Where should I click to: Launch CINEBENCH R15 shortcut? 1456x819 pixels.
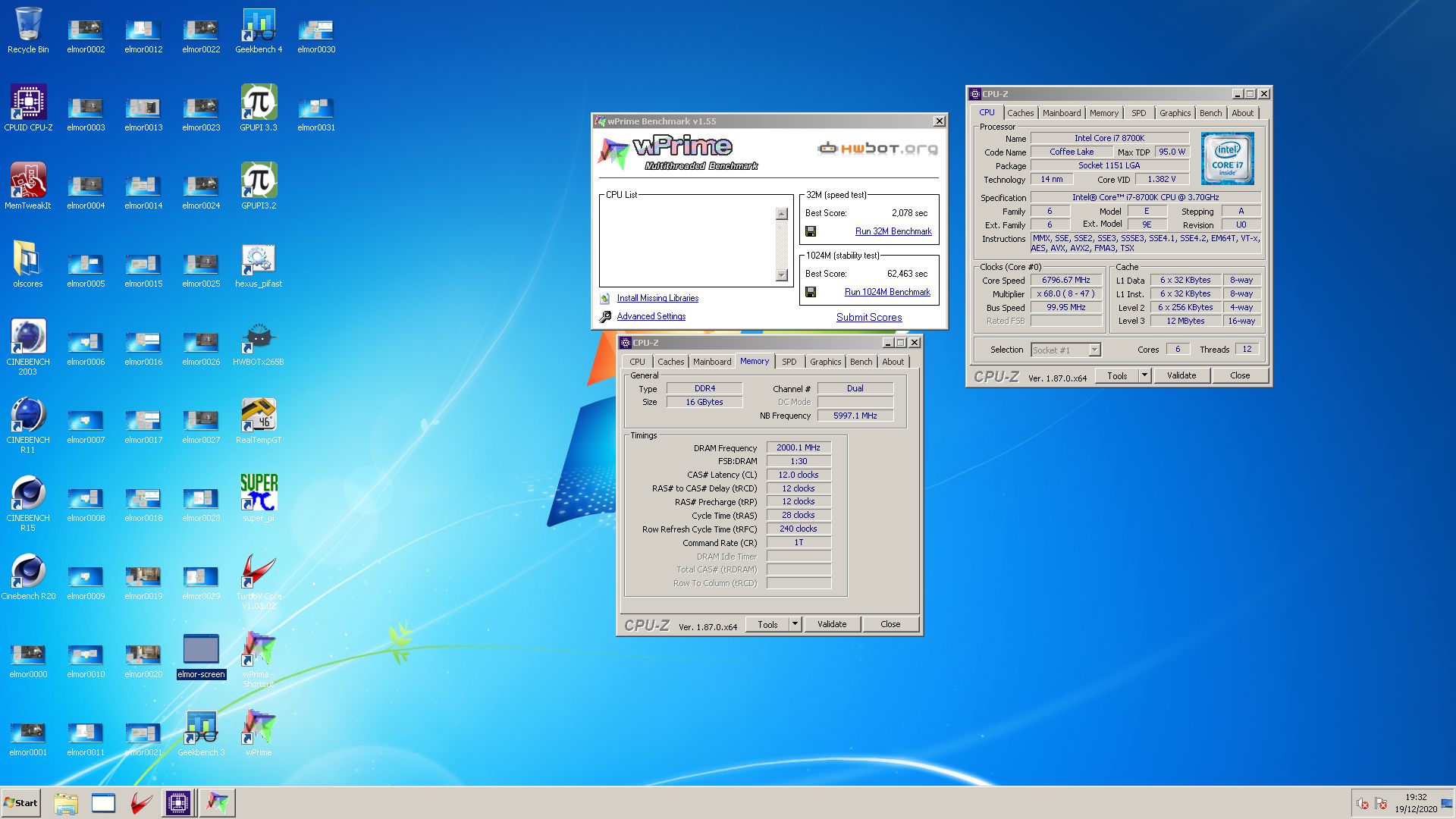coord(28,503)
